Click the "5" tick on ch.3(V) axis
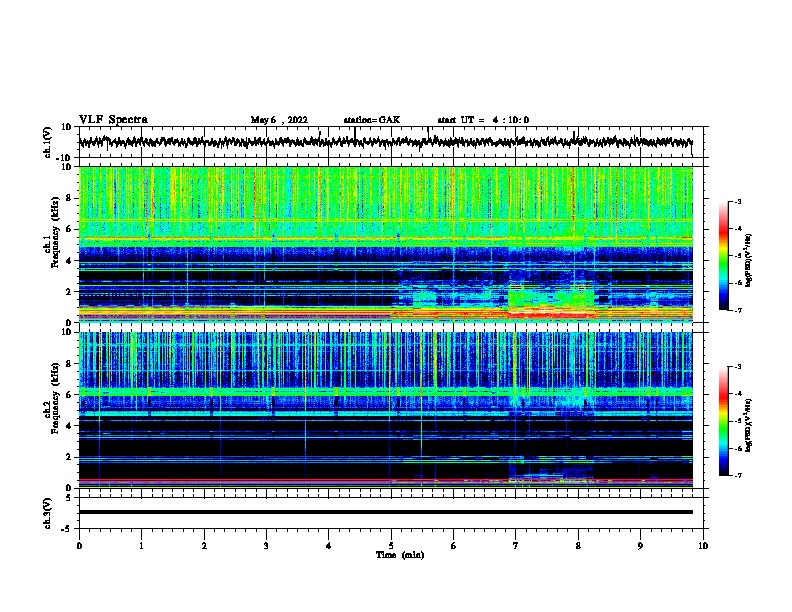 tap(70, 498)
